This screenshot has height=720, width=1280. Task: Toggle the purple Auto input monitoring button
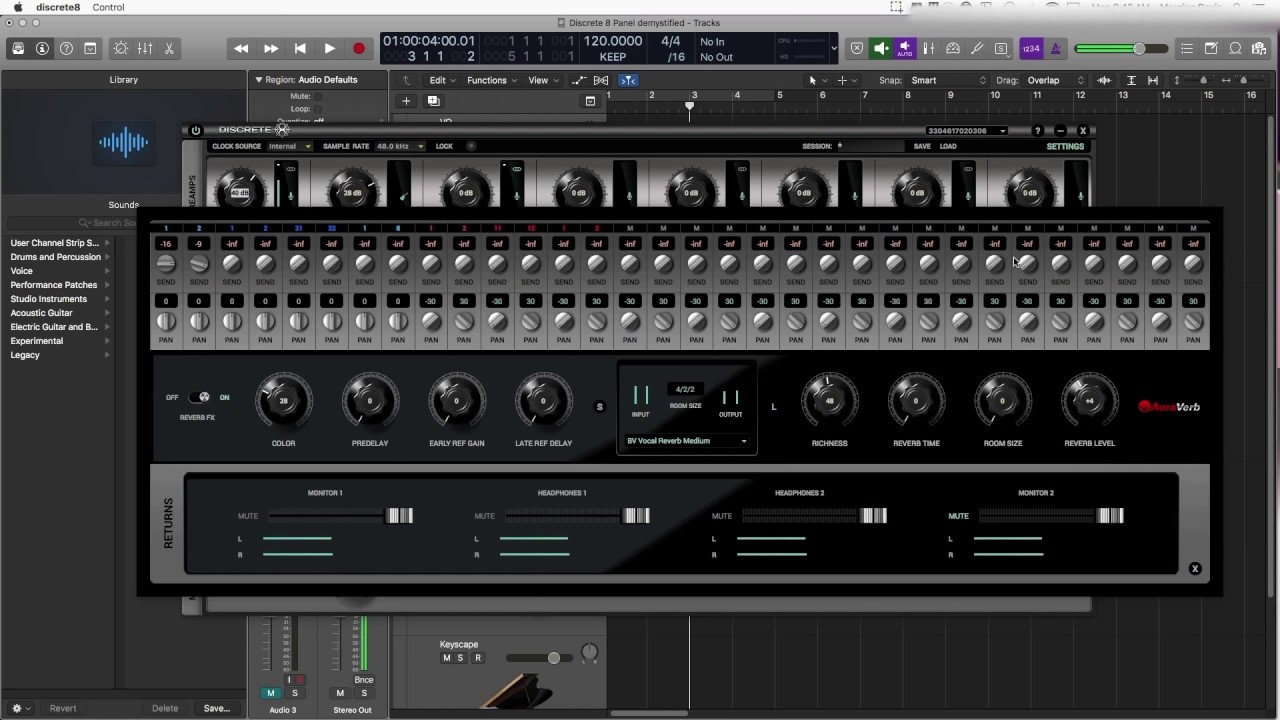[x=904, y=48]
